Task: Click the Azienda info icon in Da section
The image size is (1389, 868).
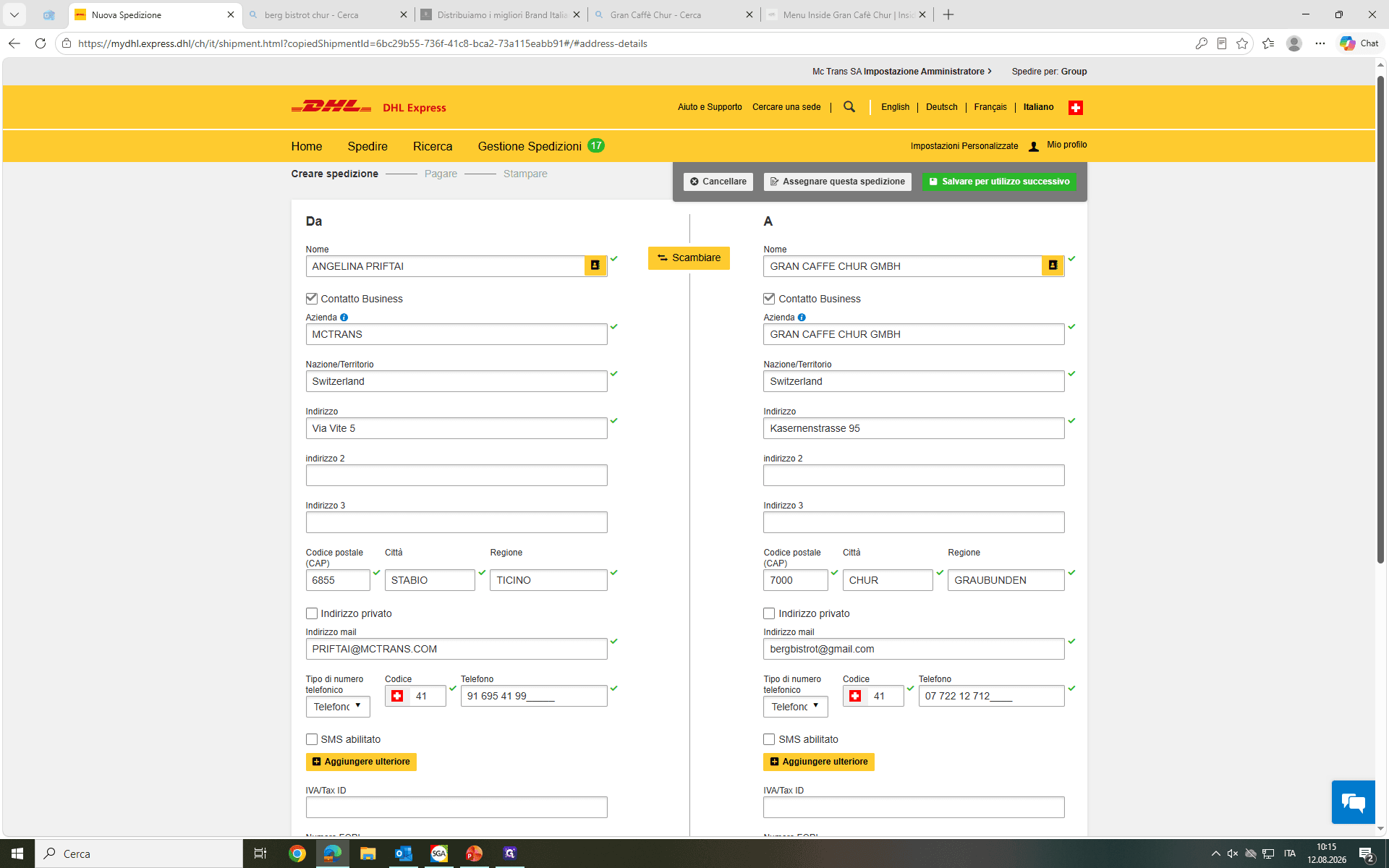Action: pos(344,318)
